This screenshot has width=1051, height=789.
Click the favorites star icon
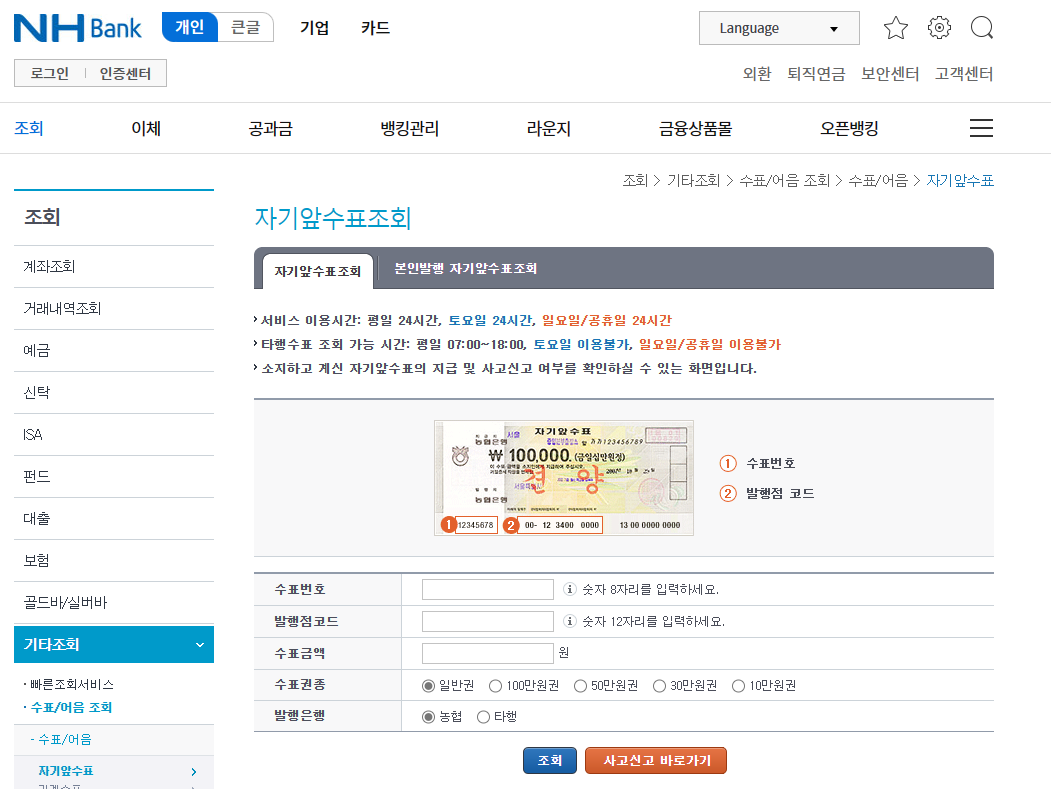(895, 27)
